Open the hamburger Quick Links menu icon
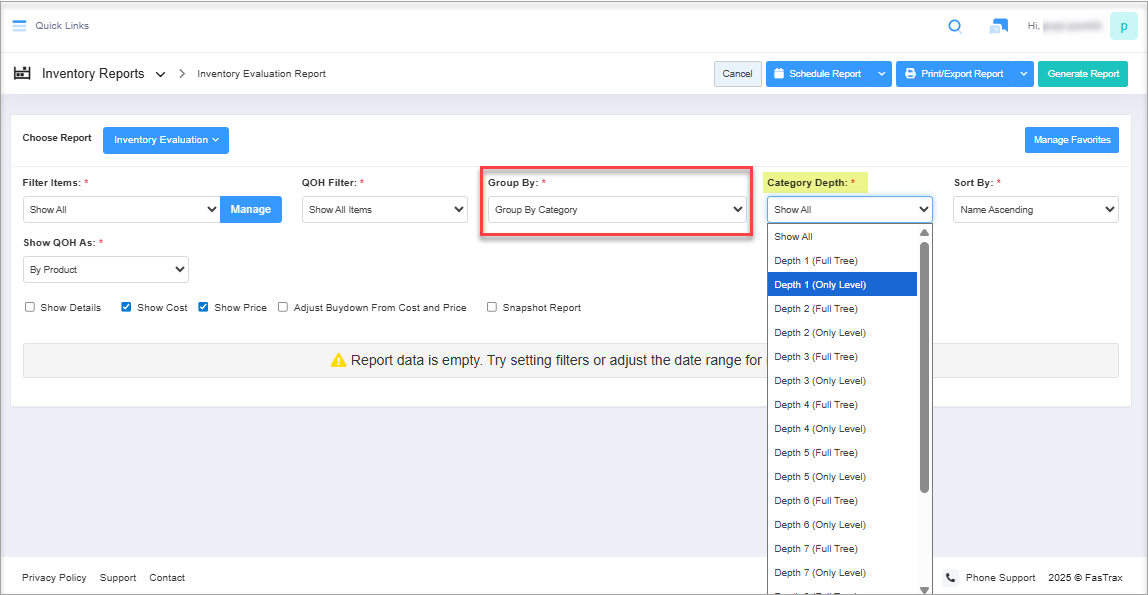This screenshot has height=595, width=1148. coord(19,26)
